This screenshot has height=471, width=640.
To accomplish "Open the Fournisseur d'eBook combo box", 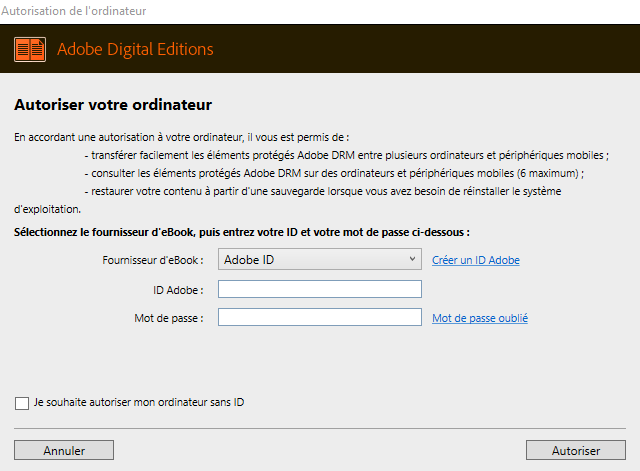I will pos(320,259).
